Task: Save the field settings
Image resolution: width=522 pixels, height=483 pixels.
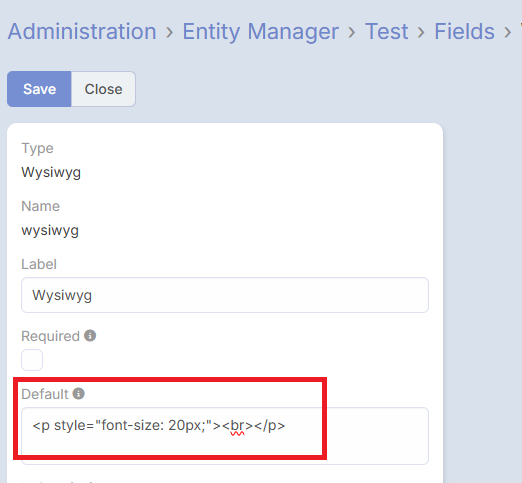Action: pos(39,89)
